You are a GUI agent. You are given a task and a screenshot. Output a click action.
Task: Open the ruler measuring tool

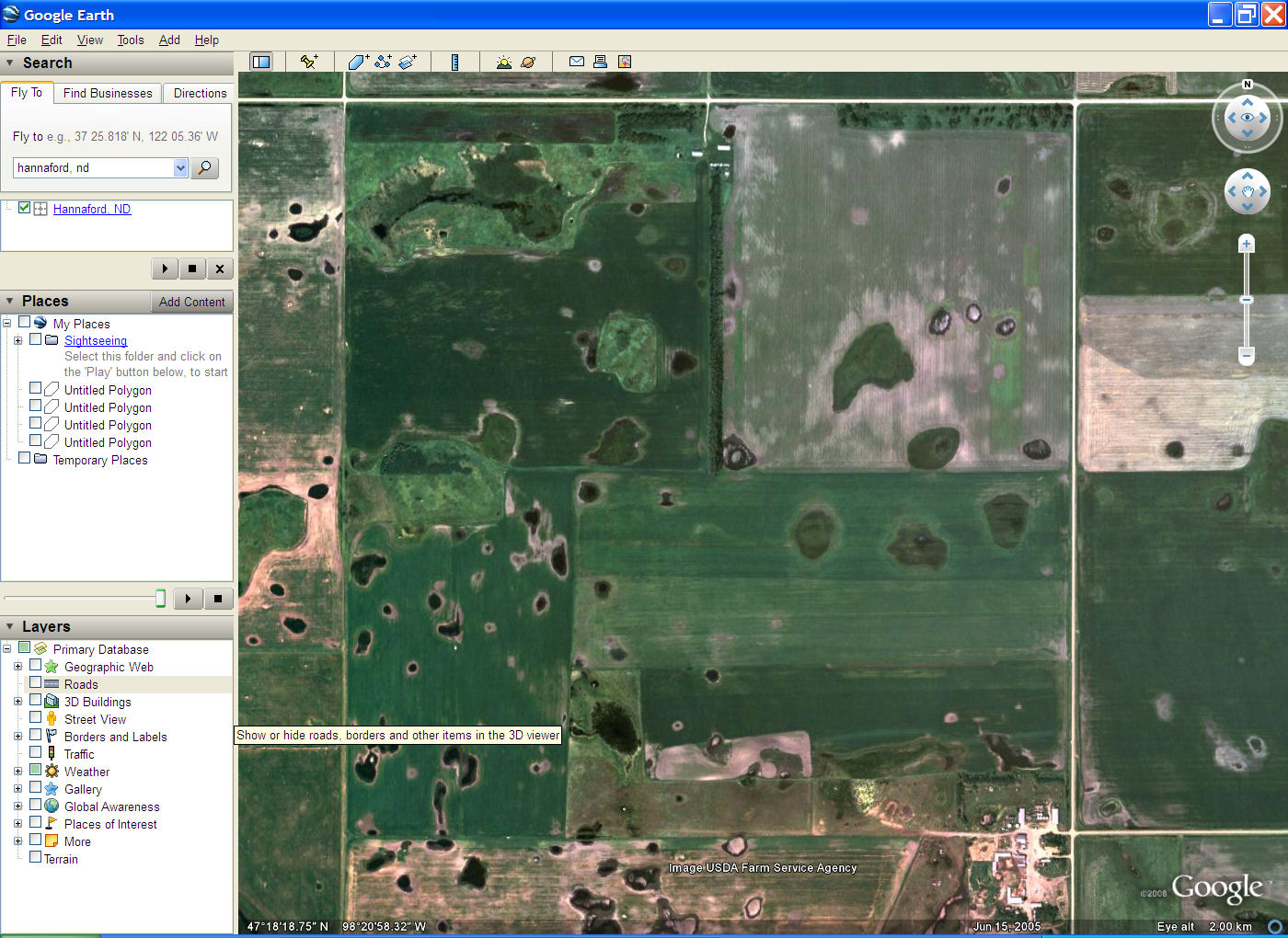click(x=454, y=62)
